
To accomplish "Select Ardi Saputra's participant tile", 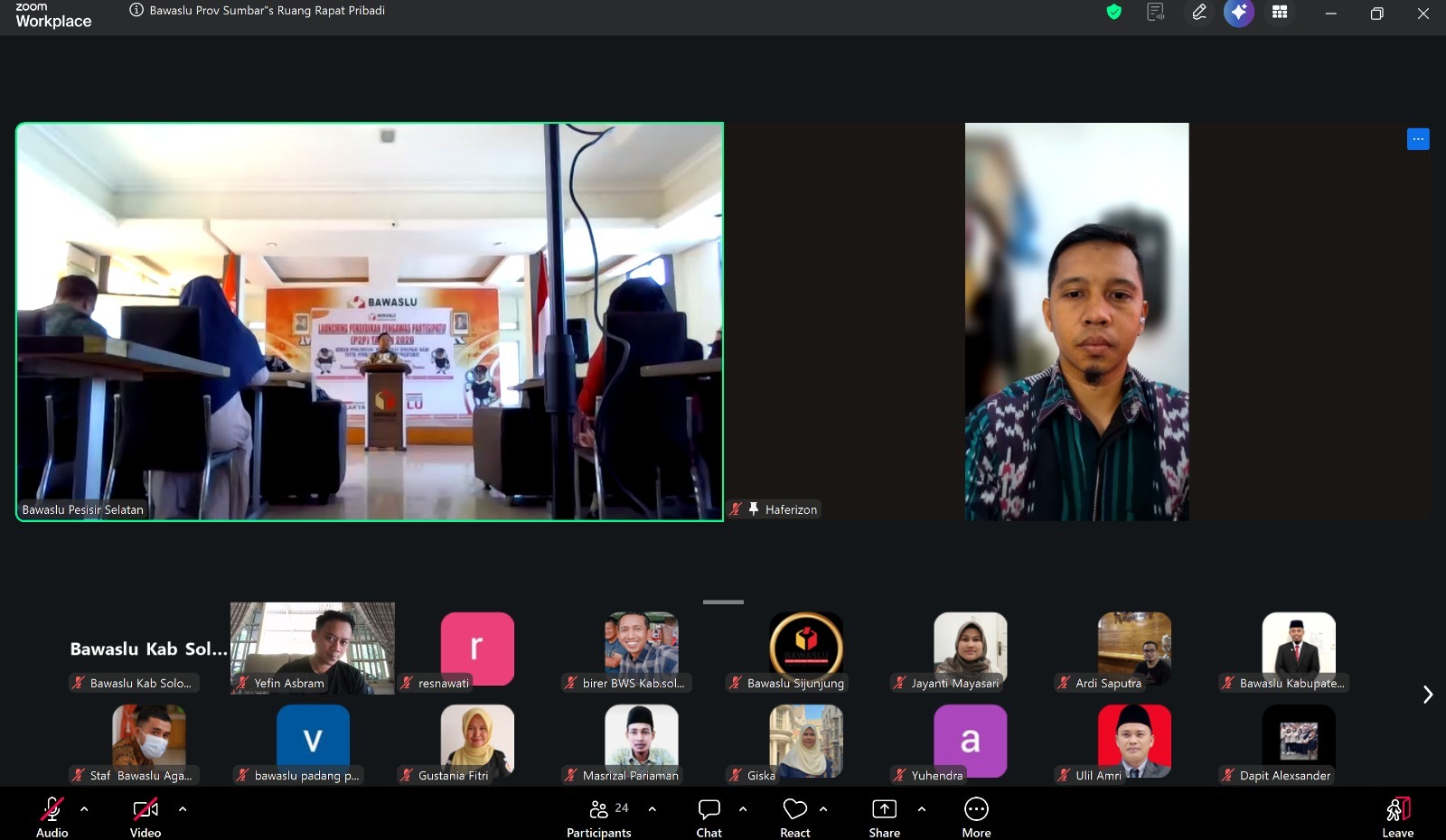I will pos(1134,649).
